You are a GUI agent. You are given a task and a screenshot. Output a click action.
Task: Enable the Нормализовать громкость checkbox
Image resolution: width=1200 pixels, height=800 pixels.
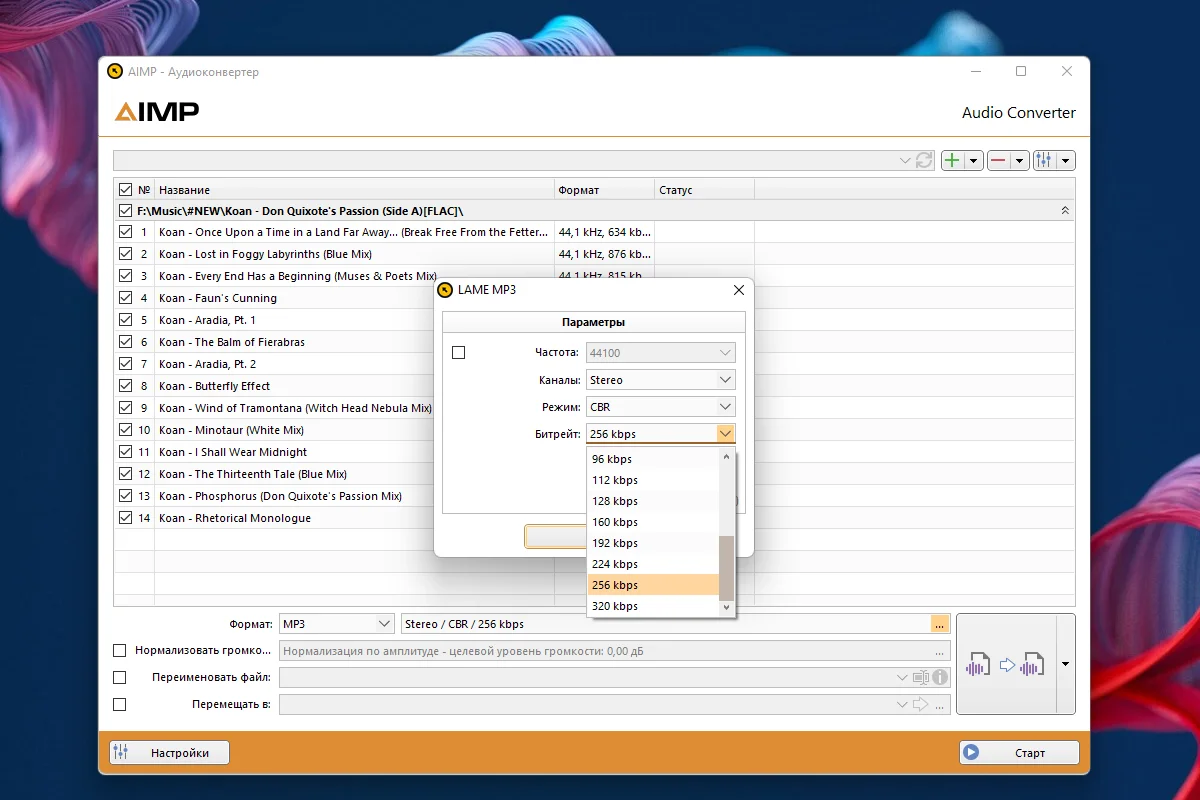120,651
